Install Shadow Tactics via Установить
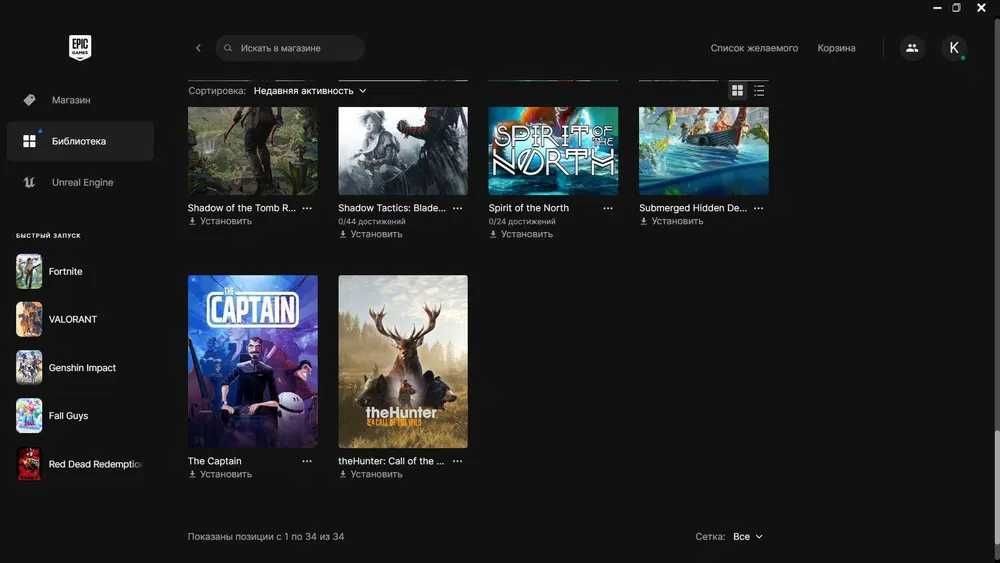This screenshot has width=1000, height=563. point(371,235)
